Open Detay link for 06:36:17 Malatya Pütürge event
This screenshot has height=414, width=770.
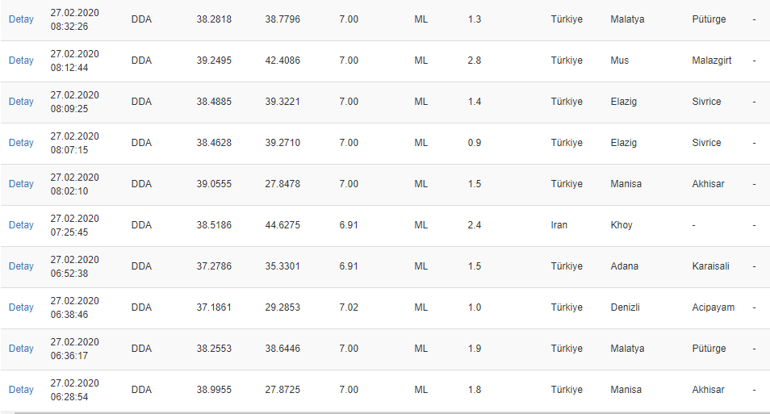tap(21, 349)
